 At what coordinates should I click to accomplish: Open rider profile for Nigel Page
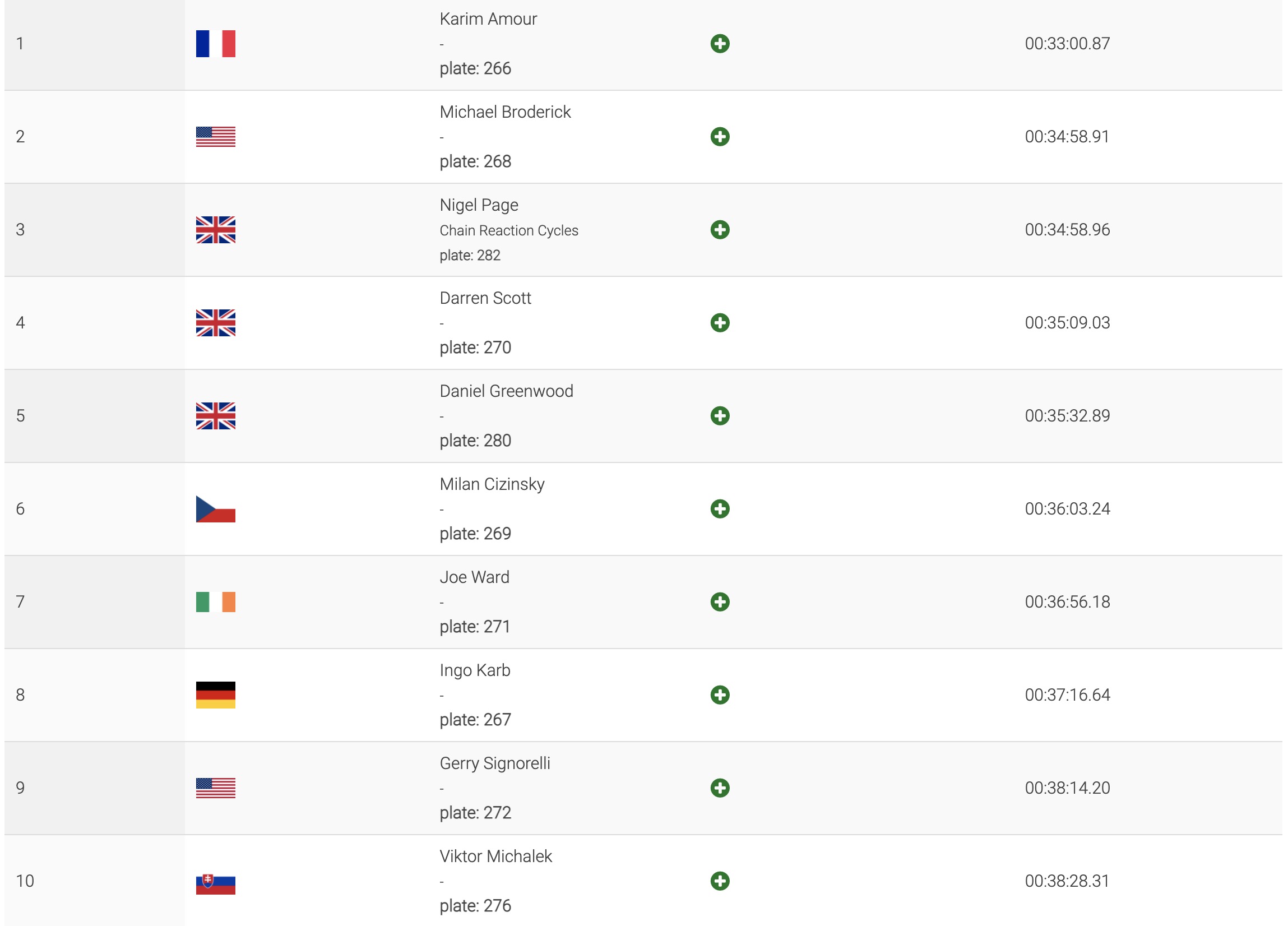tap(479, 205)
